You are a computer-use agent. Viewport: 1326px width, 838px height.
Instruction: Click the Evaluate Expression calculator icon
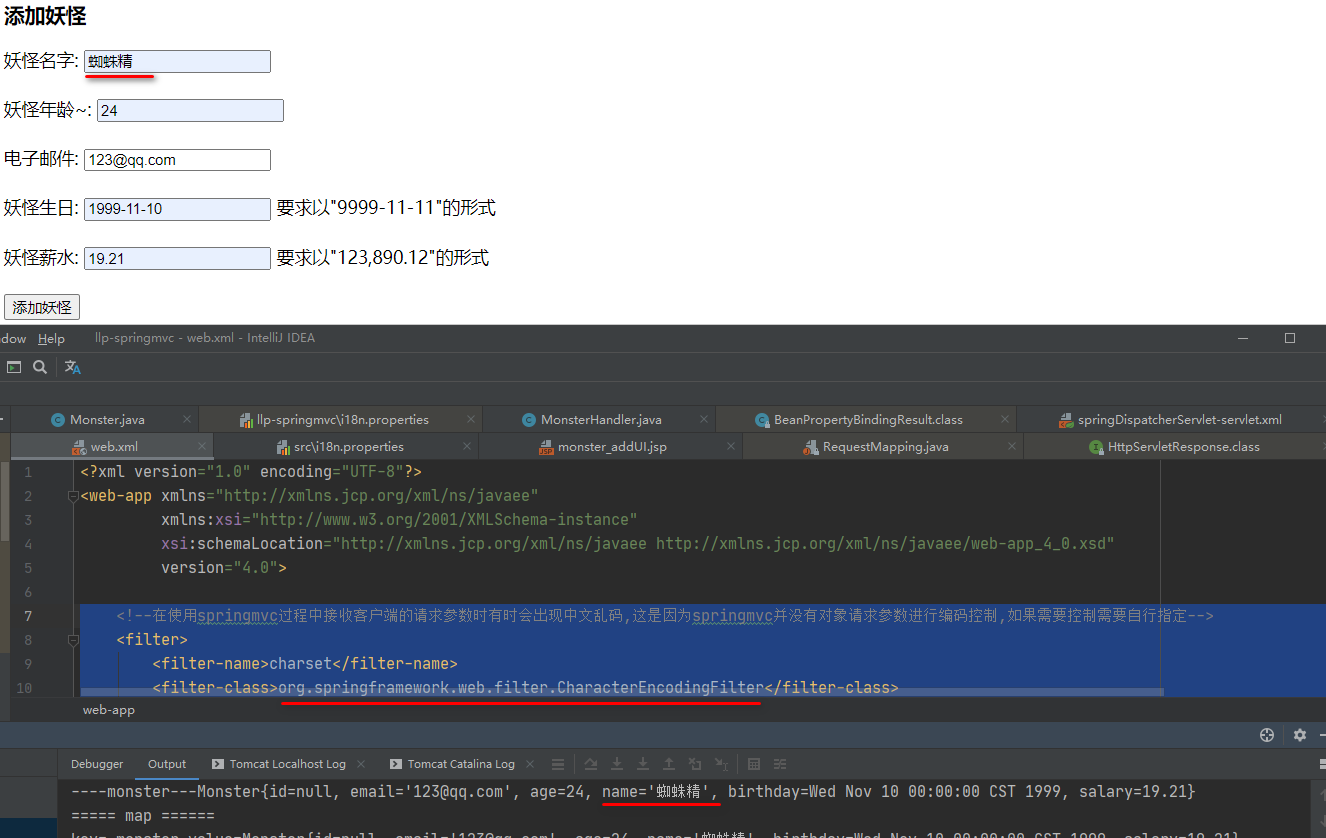point(755,764)
